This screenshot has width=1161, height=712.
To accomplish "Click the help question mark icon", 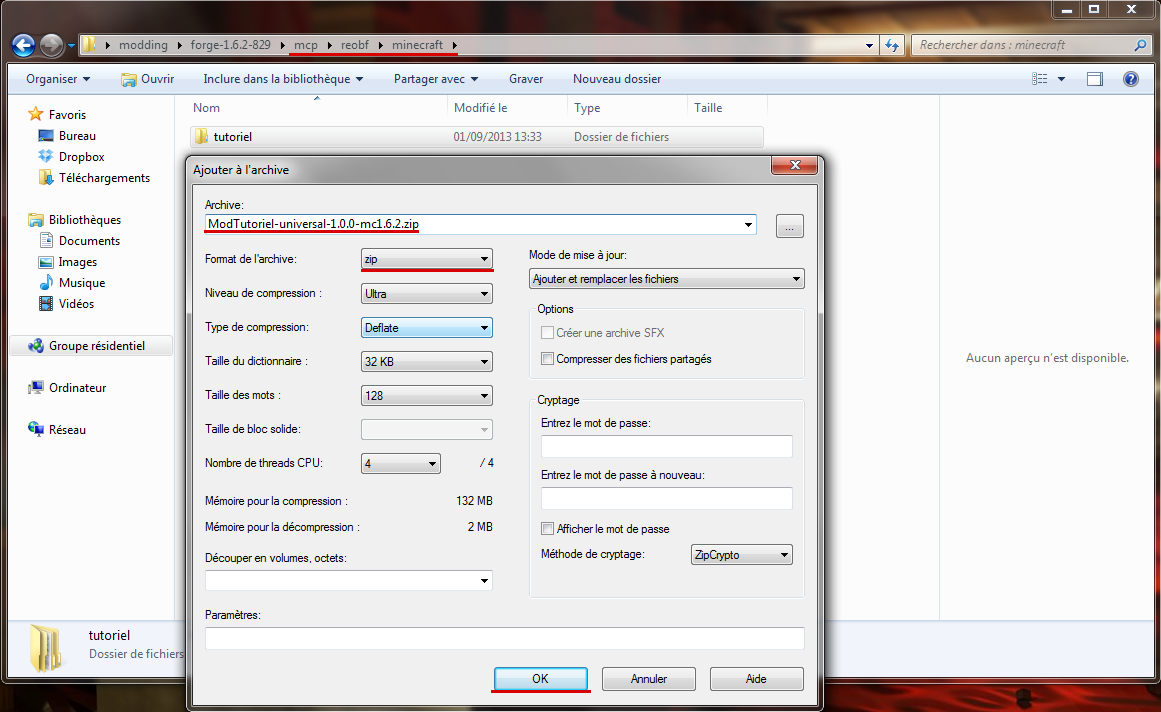I will 1130,79.
